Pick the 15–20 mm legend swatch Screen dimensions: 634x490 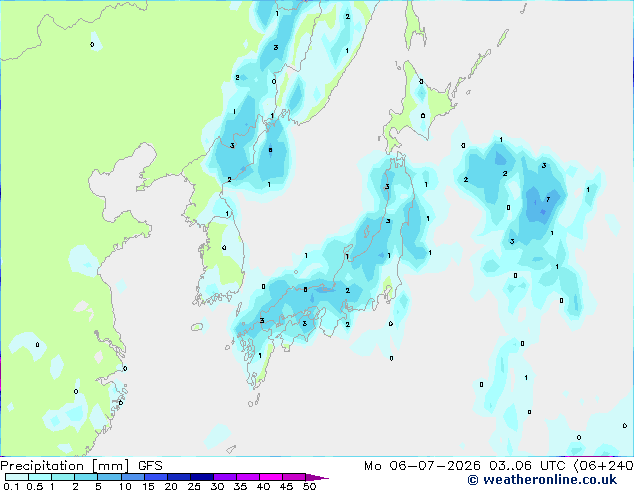pyautogui.click(x=156, y=477)
